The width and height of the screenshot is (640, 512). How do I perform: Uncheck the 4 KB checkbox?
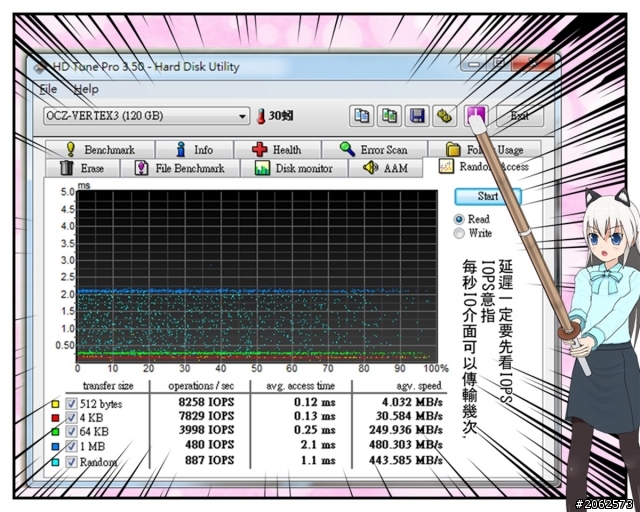71,418
